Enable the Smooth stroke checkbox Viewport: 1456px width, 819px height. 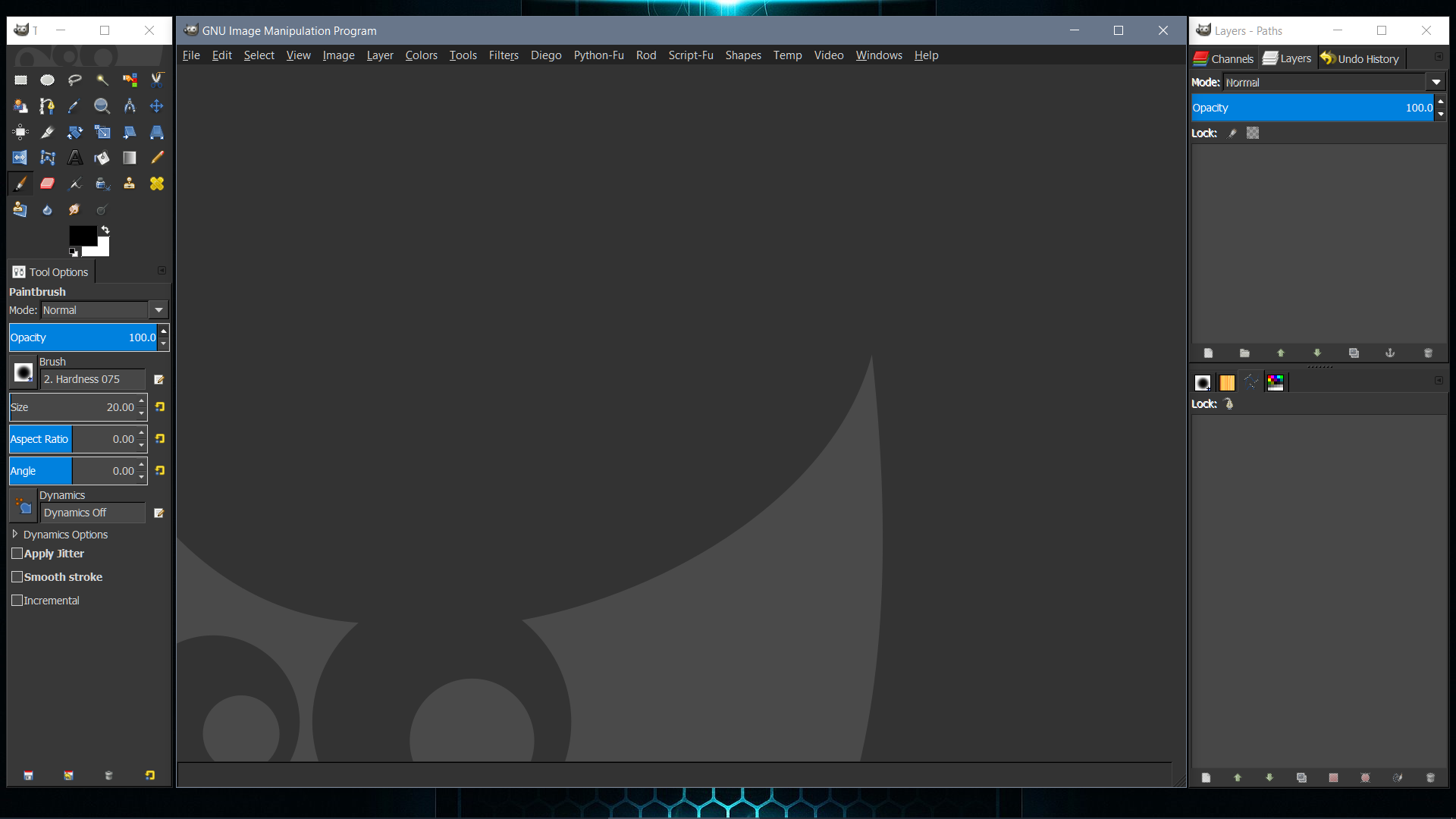click(17, 577)
